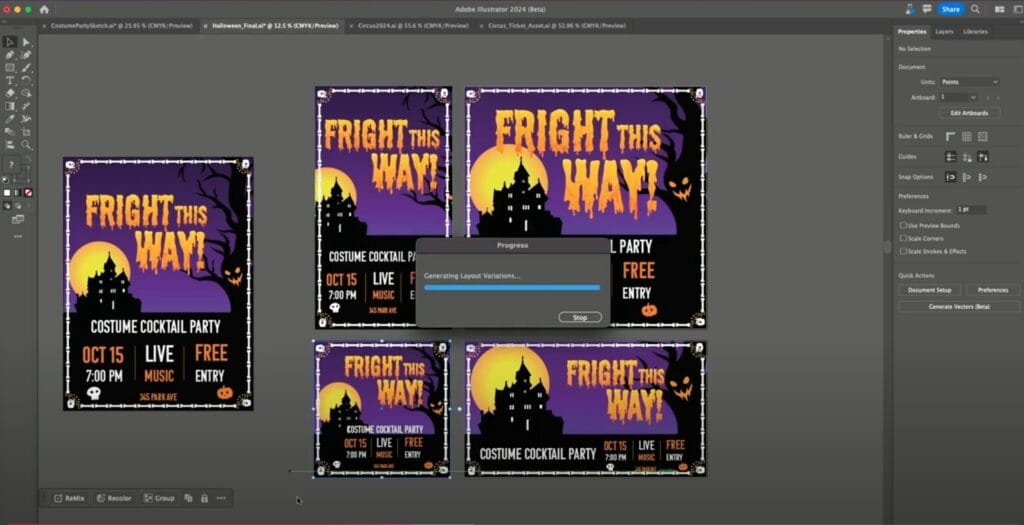Toggle the second Snap Options icon
1024x525 pixels.
pyautogui.click(x=967, y=177)
